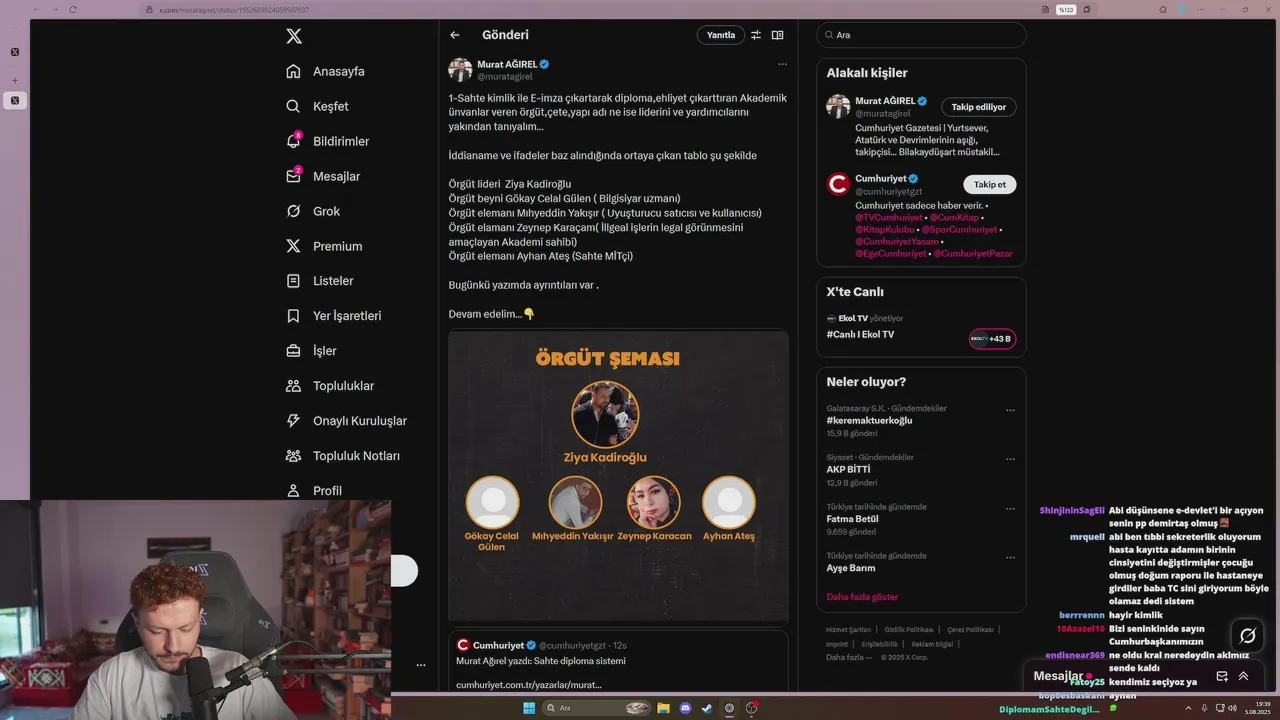The height and width of the screenshot is (720, 1280).
Task: Open Bildirimler bell icon
Action: click(293, 141)
